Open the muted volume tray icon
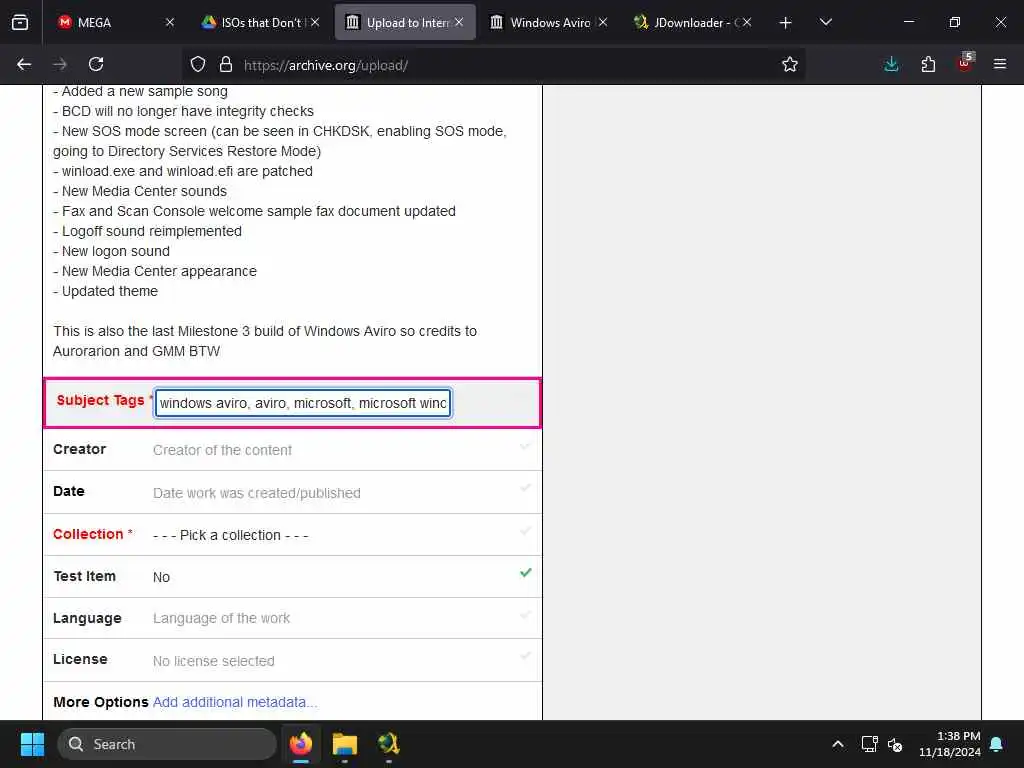 [x=895, y=744]
